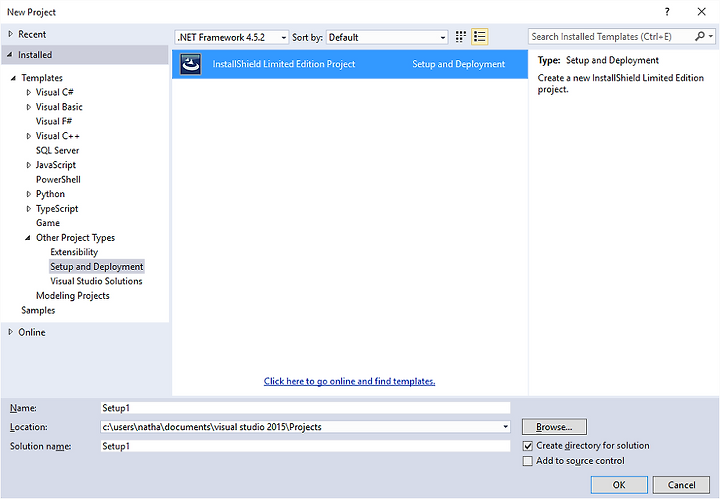Select the Visual C# label
Viewport: 720px width, 499px height.
pos(55,92)
